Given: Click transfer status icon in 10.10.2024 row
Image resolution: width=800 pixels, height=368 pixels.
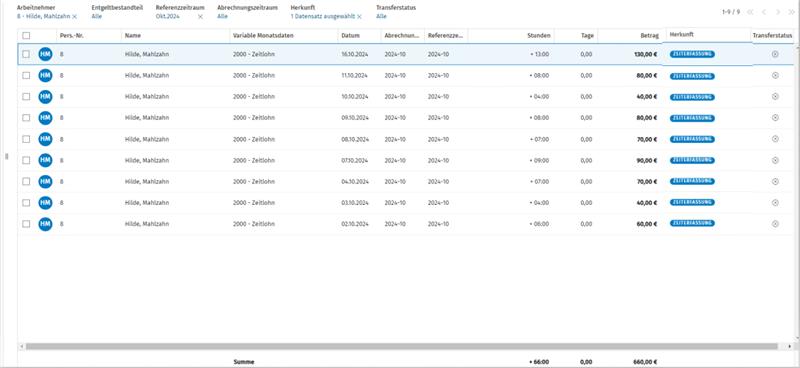Looking at the screenshot, I should pos(775,96).
